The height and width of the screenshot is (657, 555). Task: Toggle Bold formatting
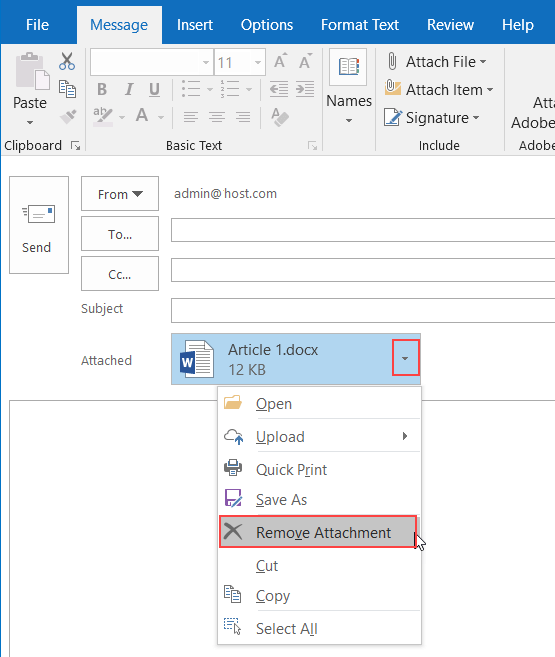point(102,89)
